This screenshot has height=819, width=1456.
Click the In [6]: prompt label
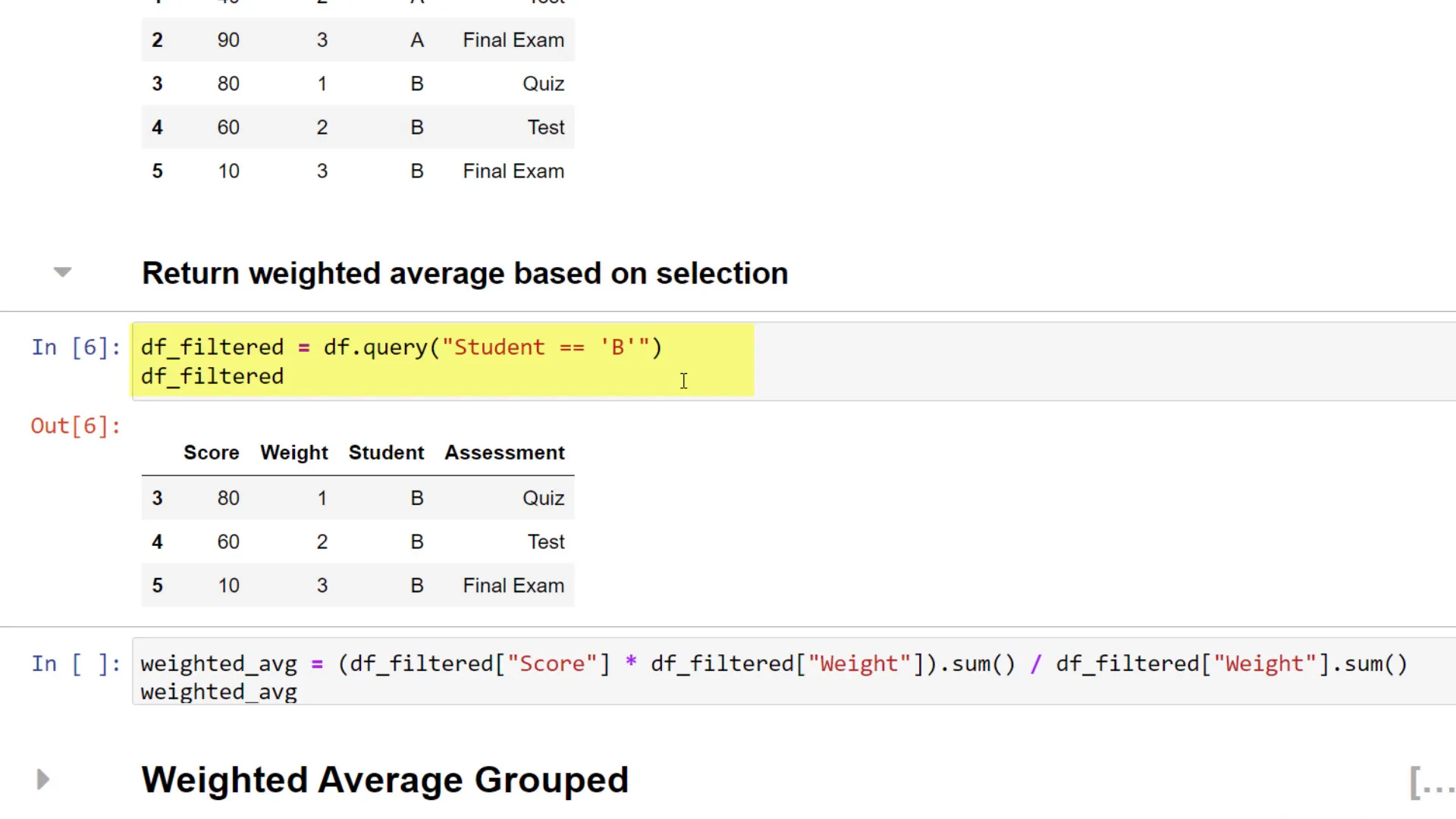pyautogui.click(x=75, y=347)
